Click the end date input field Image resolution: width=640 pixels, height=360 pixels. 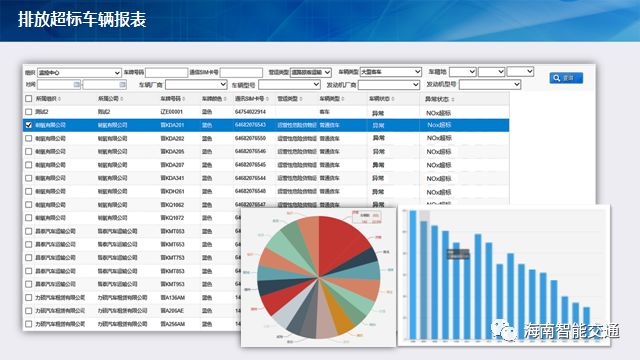(104, 84)
